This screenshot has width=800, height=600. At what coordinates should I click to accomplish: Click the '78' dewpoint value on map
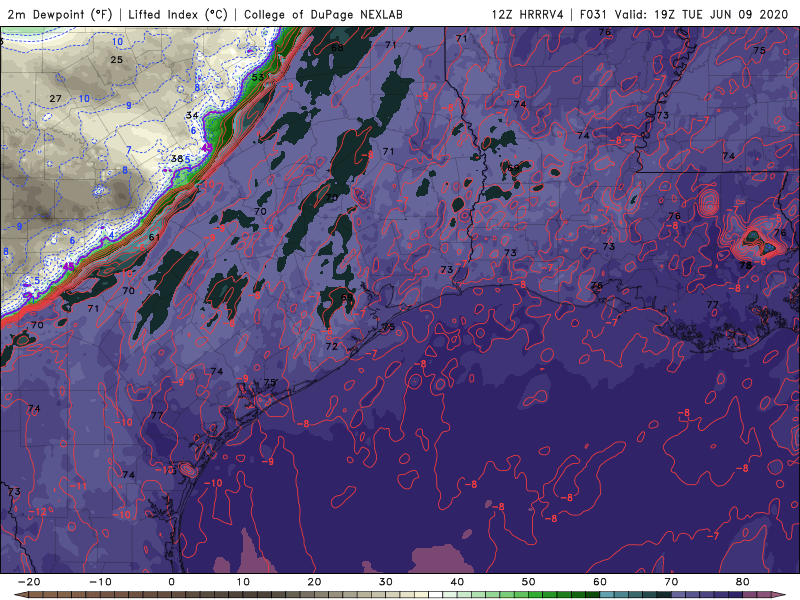click(x=746, y=265)
